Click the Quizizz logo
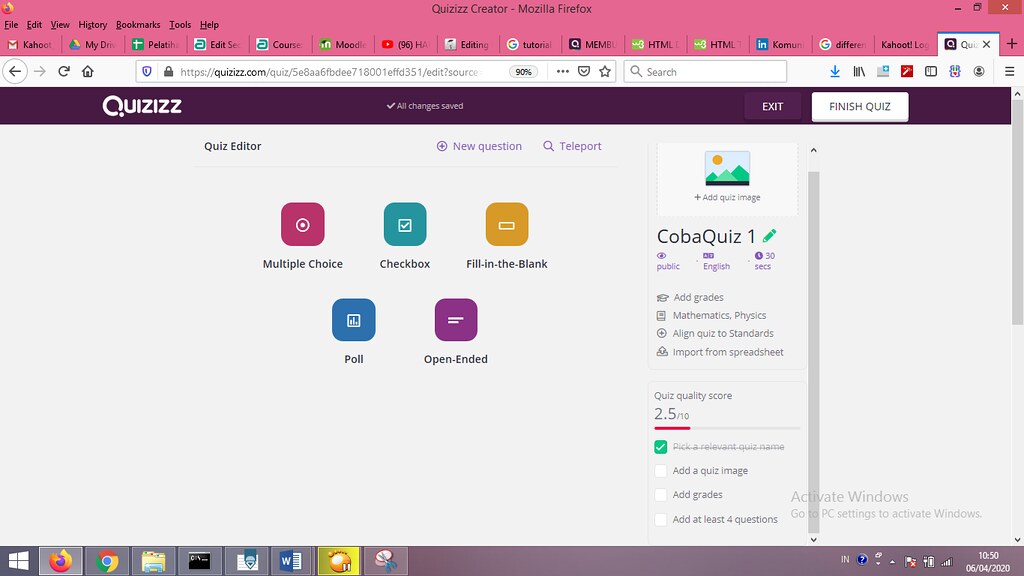 [x=142, y=106]
